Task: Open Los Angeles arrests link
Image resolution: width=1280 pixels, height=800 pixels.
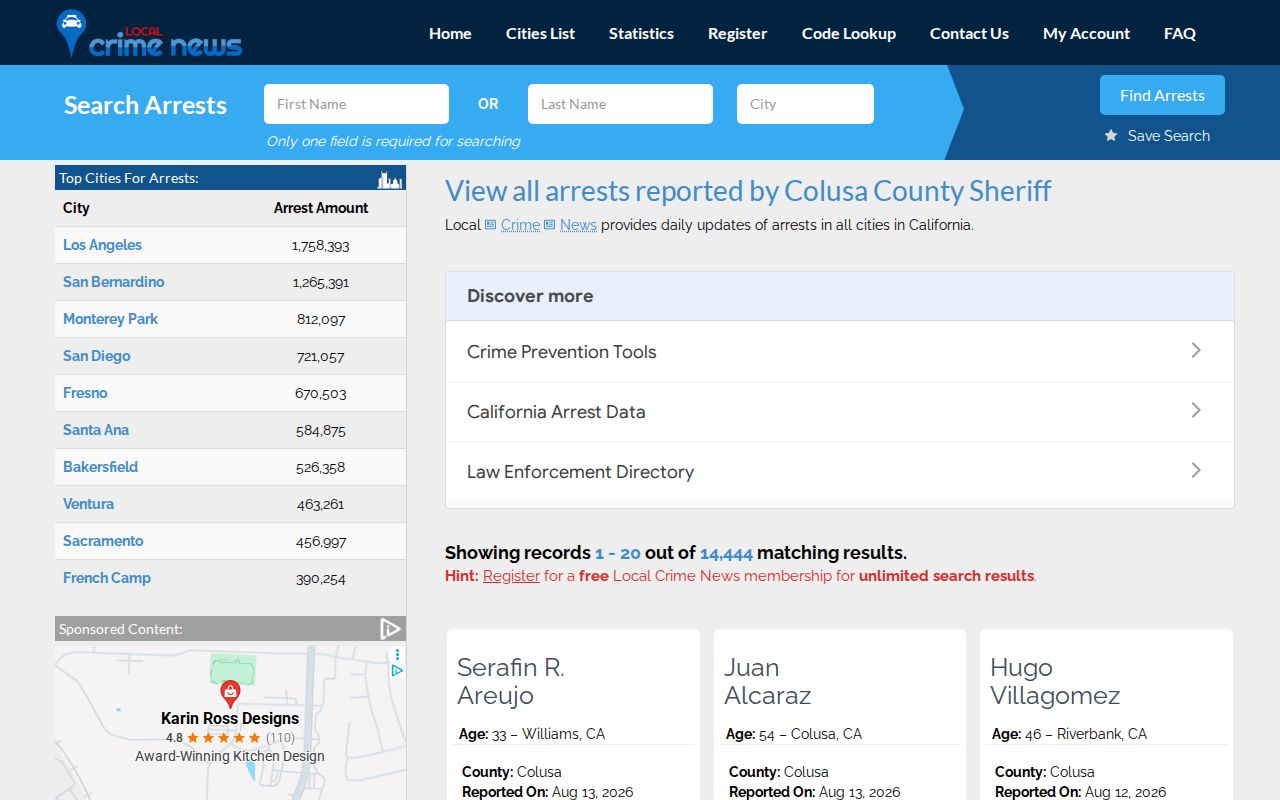Action: [x=102, y=245]
